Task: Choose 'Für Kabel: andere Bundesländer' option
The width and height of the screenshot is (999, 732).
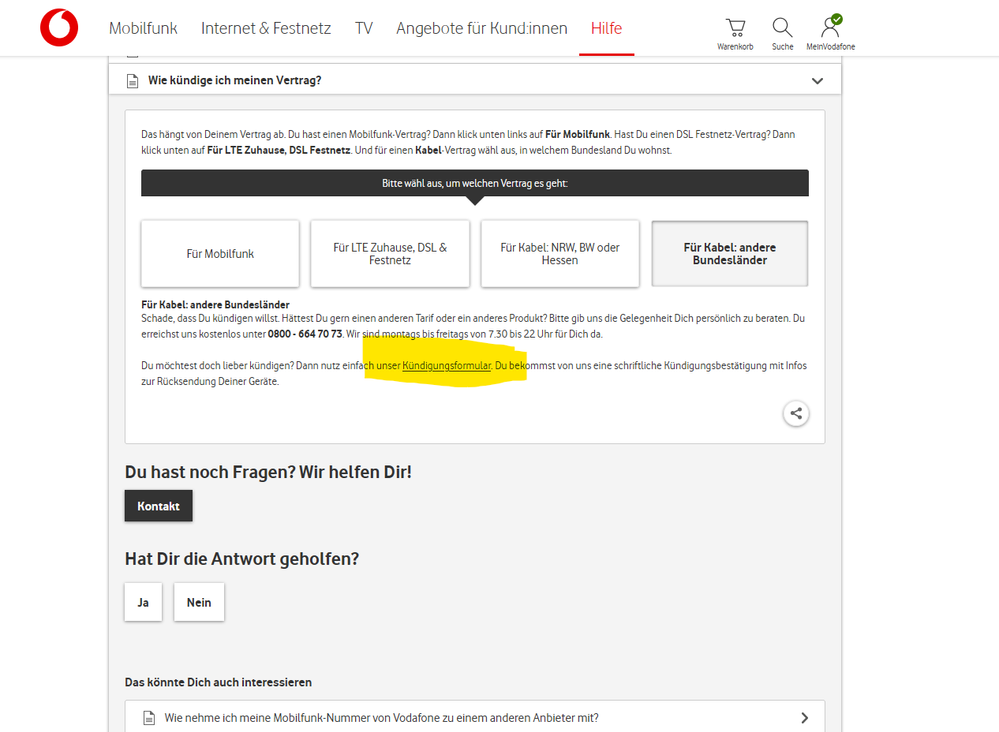Action: tap(730, 254)
